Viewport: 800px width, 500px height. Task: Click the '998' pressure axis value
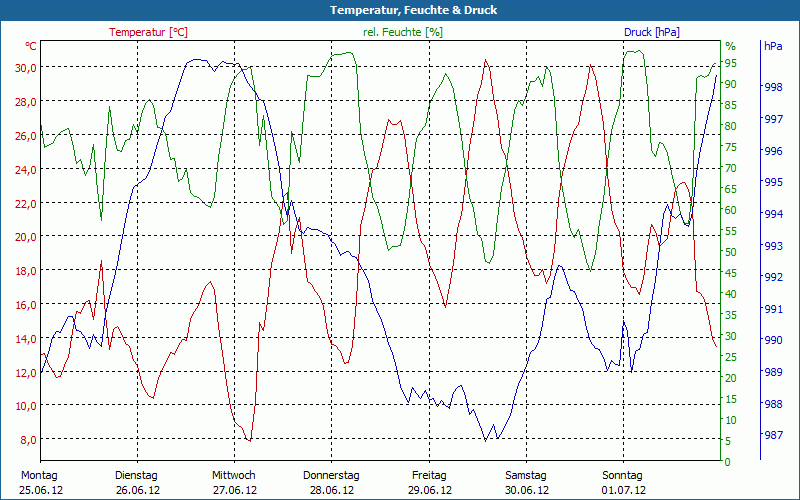click(x=773, y=87)
